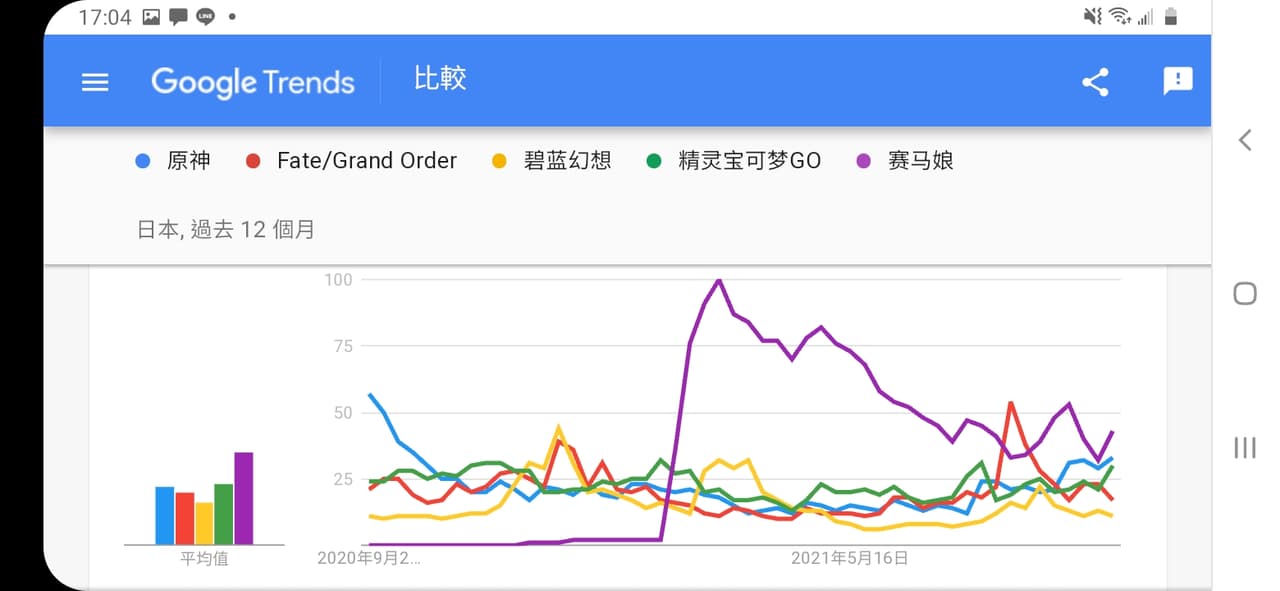Screen dimensions: 1280x591
Task: Tap the blue average bar
Action: tap(165, 515)
